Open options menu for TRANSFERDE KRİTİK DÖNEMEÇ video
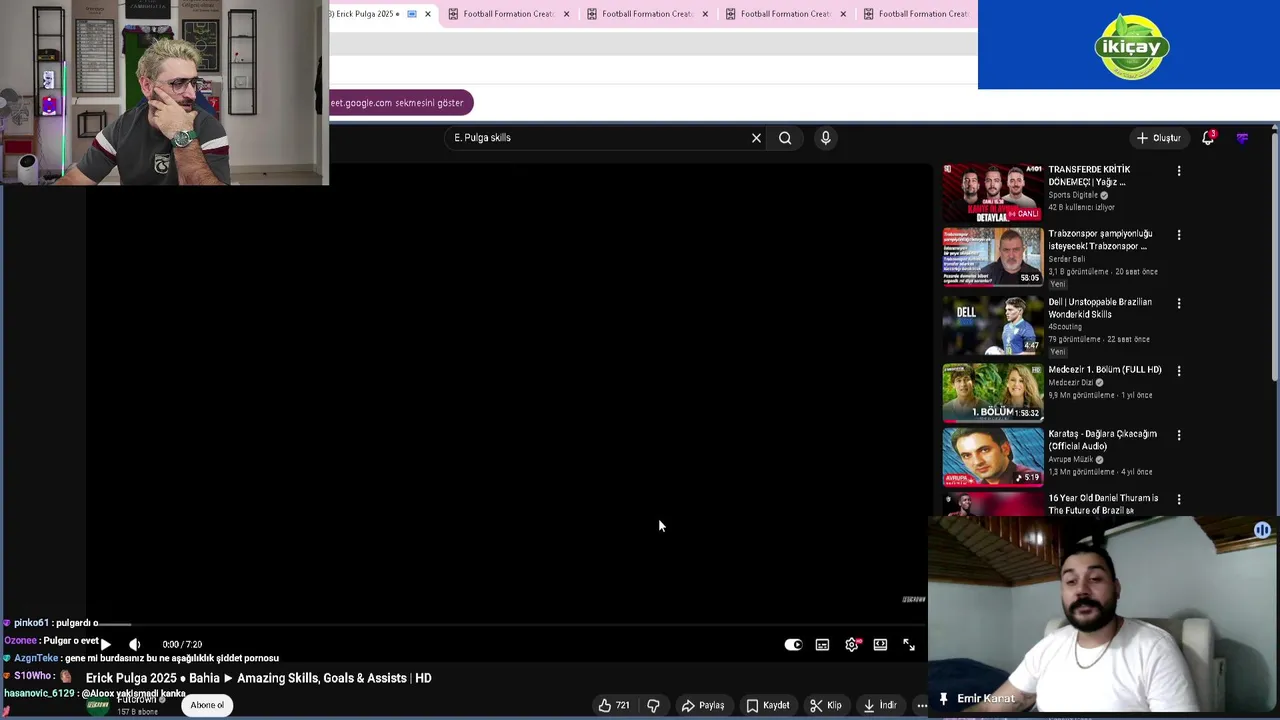The width and height of the screenshot is (1280, 720). pyautogui.click(x=1179, y=171)
